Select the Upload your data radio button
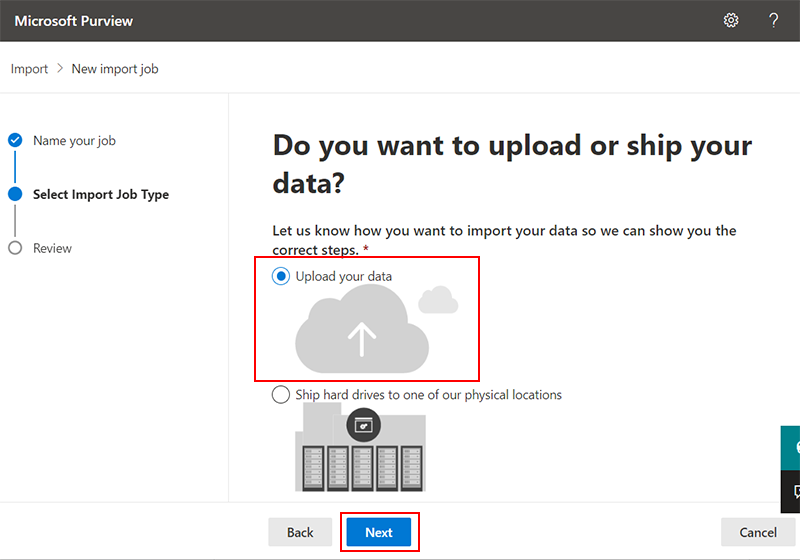This screenshot has width=800, height=560. 281,276
